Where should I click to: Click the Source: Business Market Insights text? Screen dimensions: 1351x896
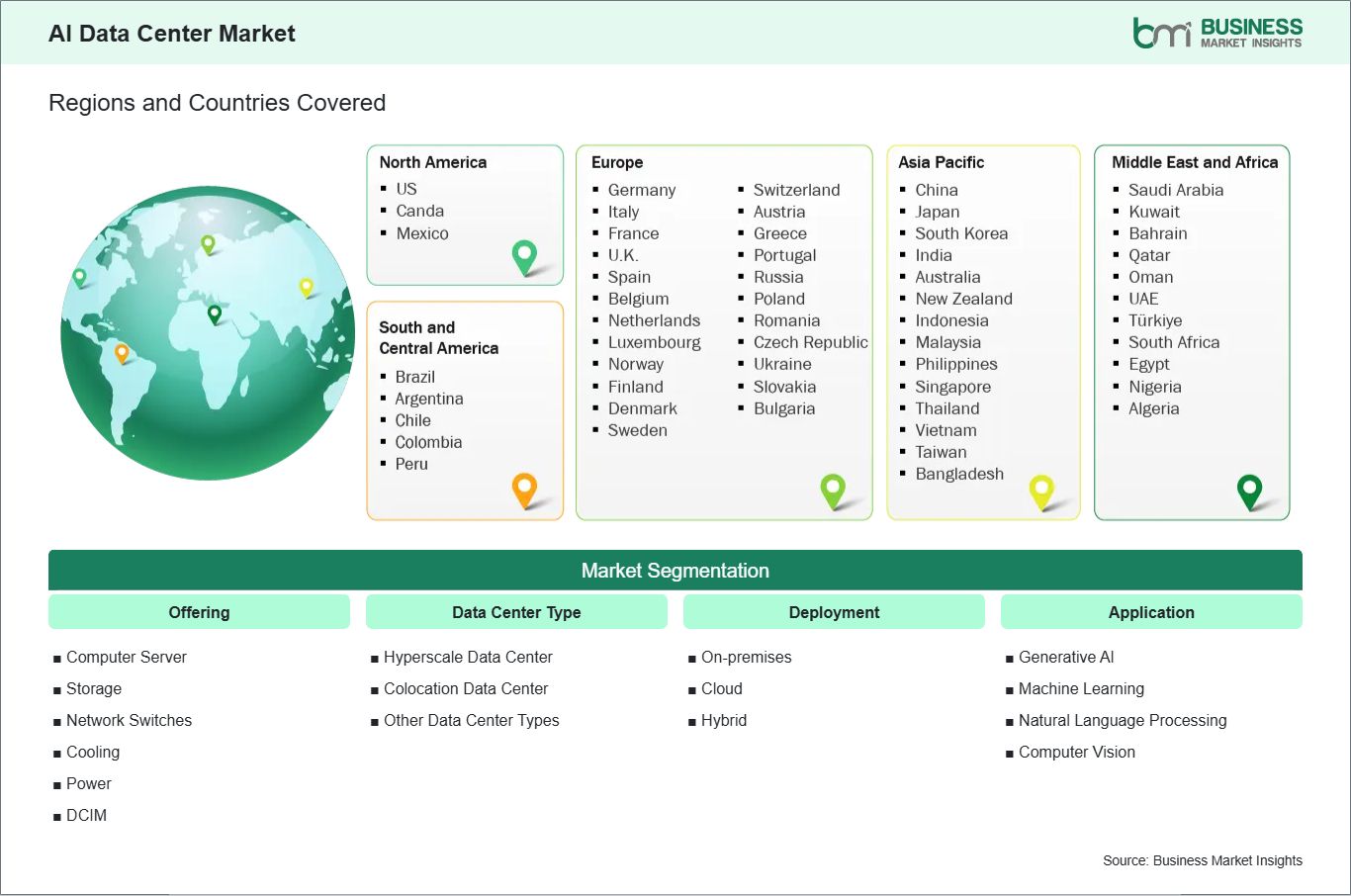coord(1203,860)
